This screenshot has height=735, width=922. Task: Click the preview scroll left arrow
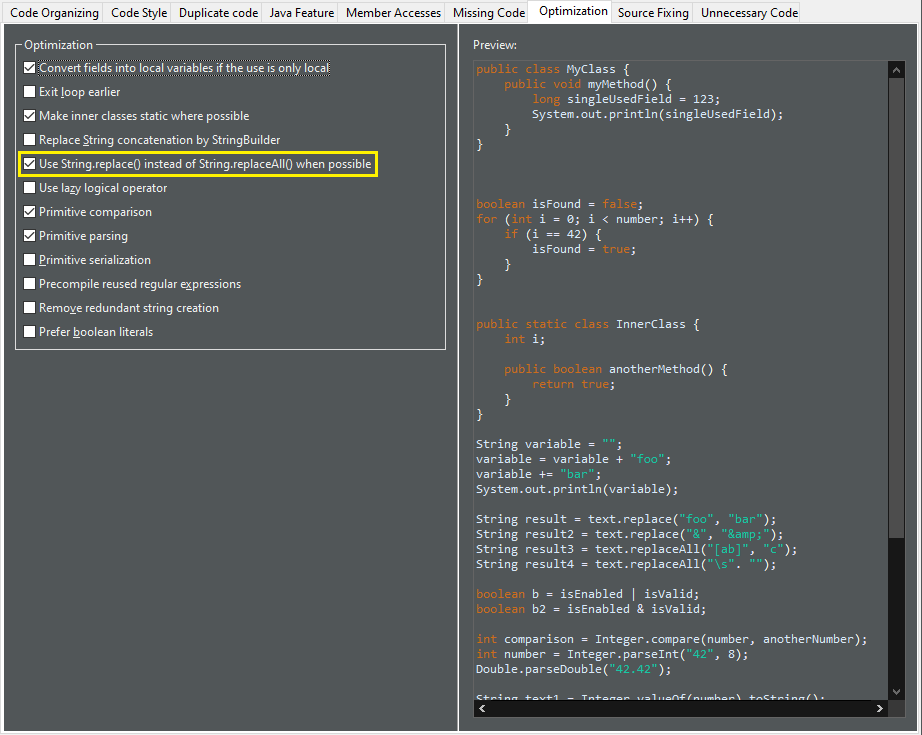[x=482, y=709]
